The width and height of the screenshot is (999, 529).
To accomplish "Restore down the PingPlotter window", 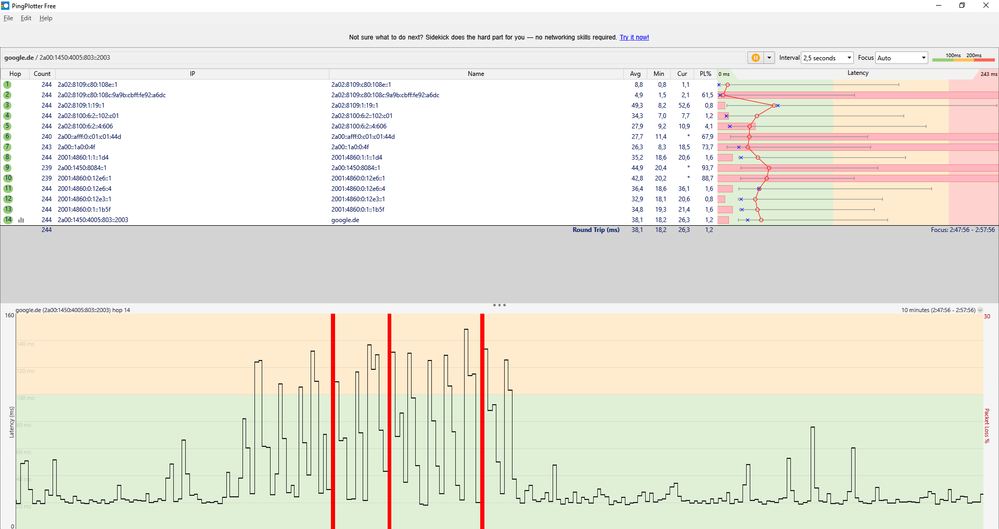I will [x=961, y=6].
